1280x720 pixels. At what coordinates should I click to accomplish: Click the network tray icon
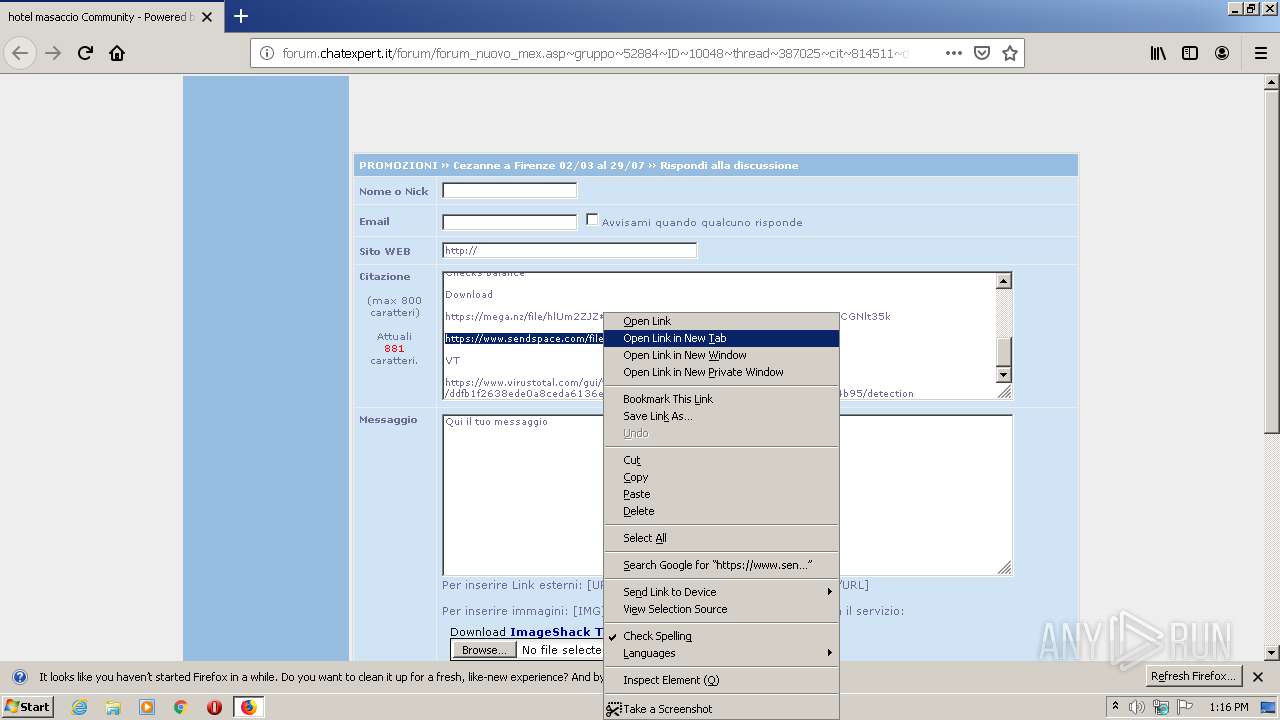pos(1161,707)
